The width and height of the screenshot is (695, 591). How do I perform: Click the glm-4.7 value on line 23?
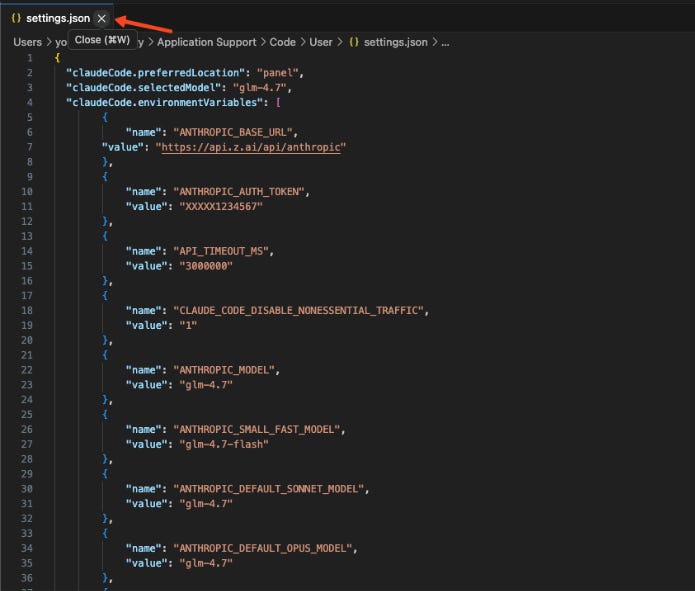206,385
